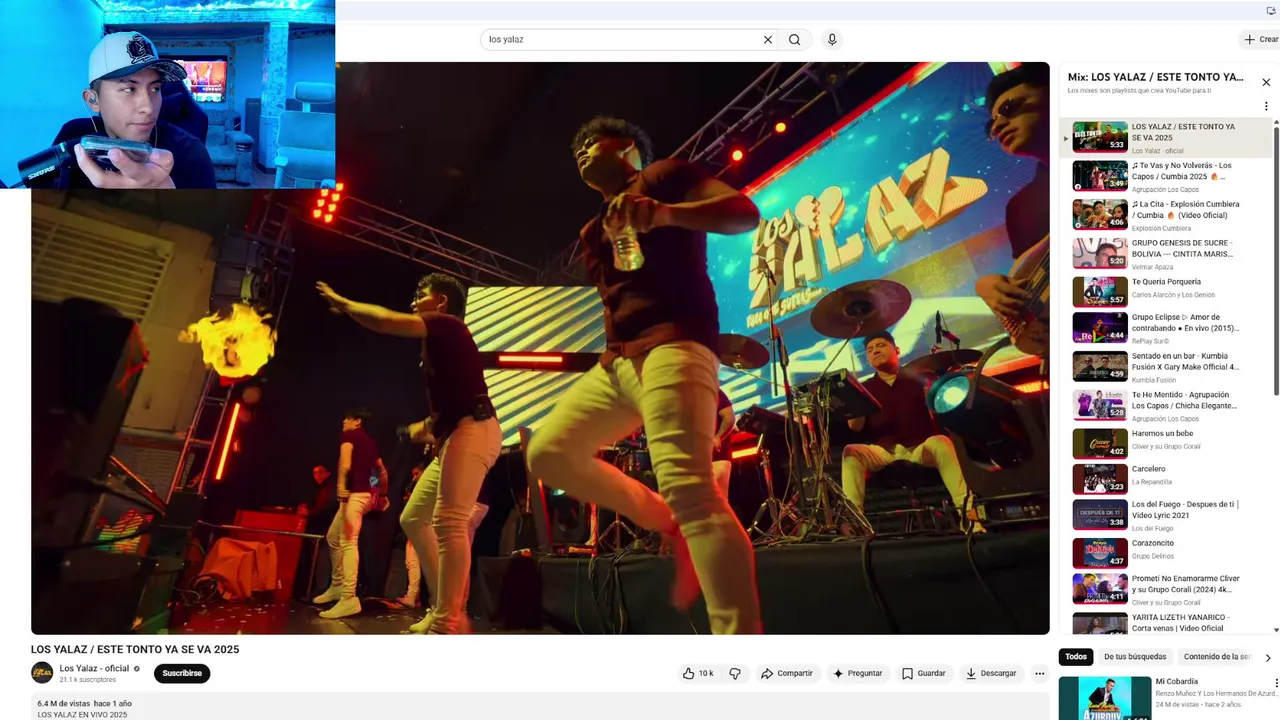The height and width of the screenshot is (720, 1280).
Task: Click 'Agrupación Los Capos' channel under Te Vas
Action: point(1165,189)
